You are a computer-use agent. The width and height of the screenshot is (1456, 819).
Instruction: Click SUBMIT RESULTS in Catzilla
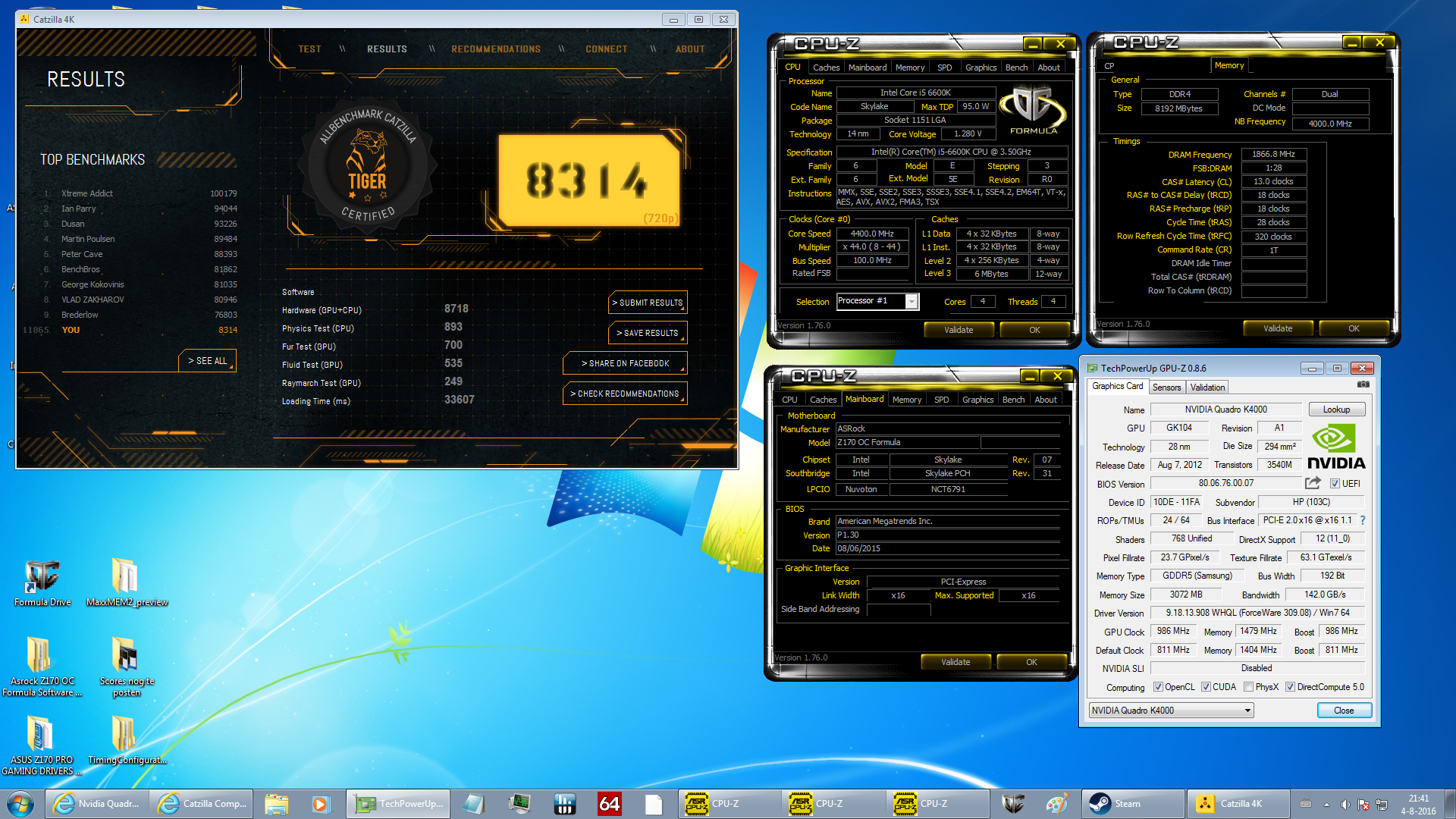coord(648,303)
